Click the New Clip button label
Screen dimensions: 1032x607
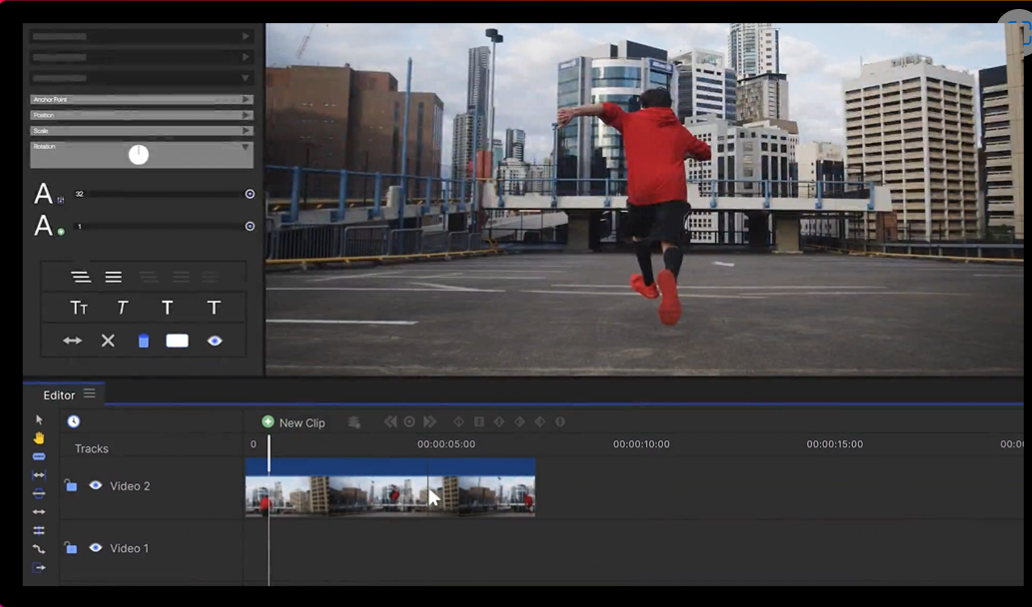(x=302, y=423)
